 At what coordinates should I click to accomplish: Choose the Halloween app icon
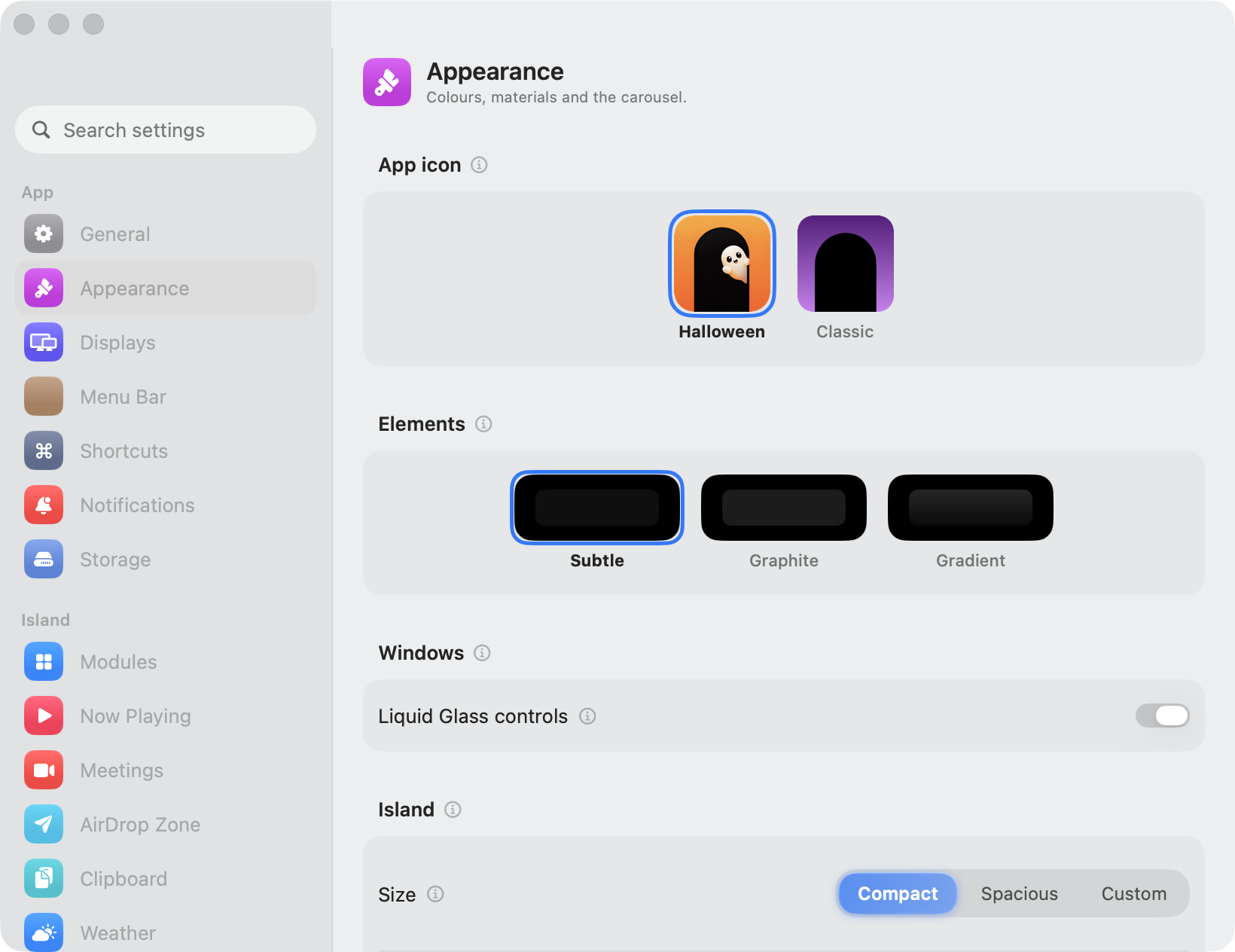click(722, 264)
